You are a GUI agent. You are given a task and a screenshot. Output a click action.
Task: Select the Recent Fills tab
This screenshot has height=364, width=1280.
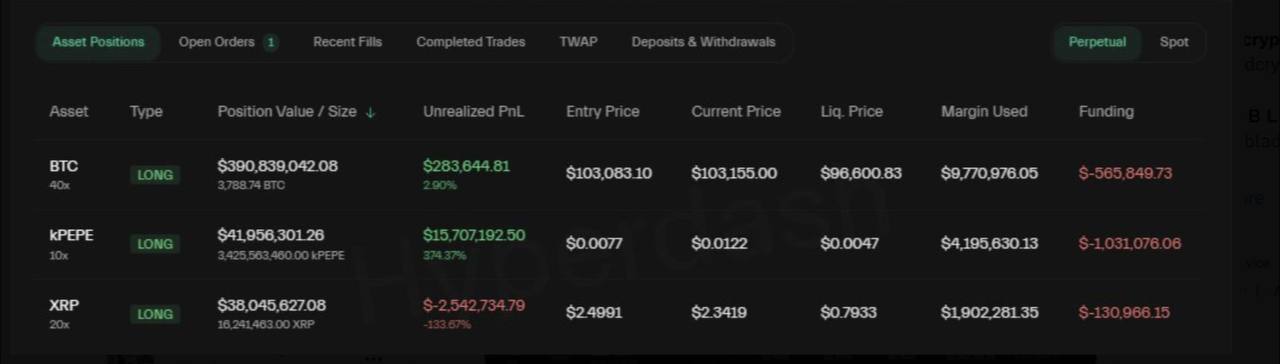347,42
